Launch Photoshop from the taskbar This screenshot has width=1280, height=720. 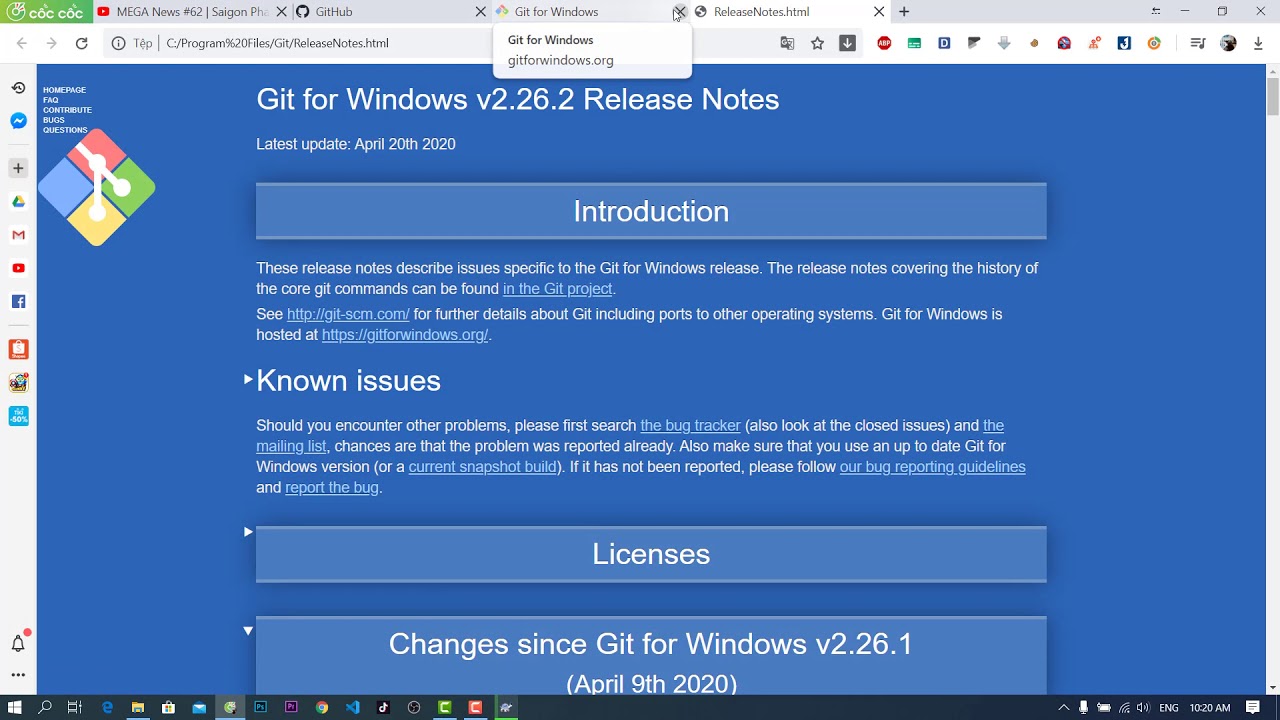(x=260, y=707)
